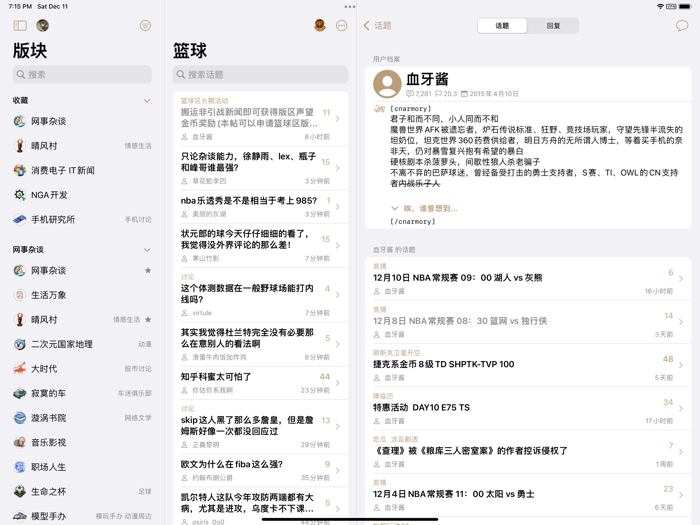Click the 搜索话题 field in 篮球

click(260, 75)
